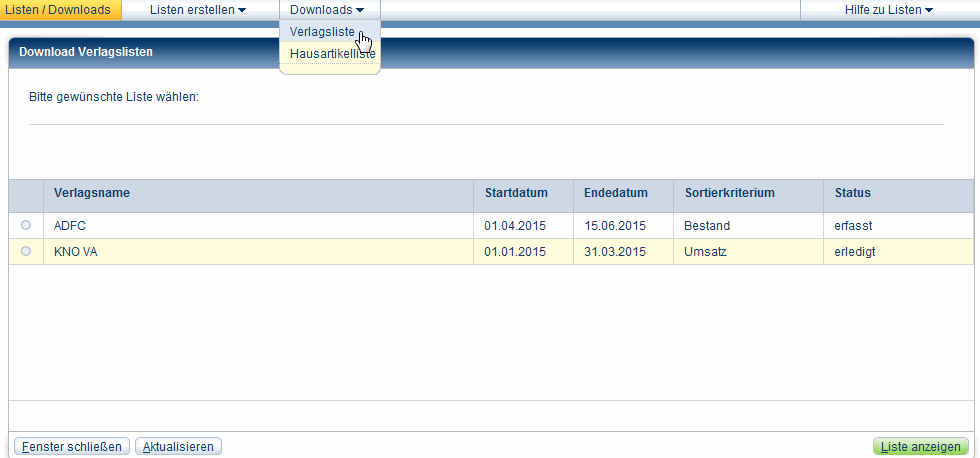Click the Status column header

852,193
